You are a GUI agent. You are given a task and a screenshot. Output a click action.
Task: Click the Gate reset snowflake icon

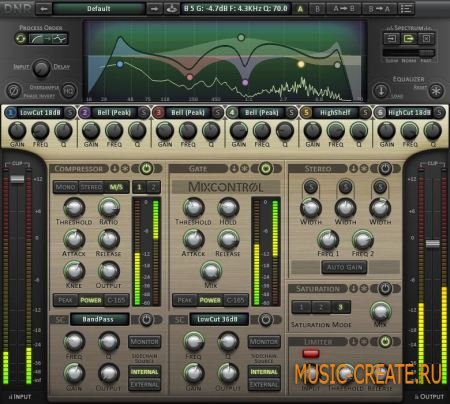pos(244,169)
